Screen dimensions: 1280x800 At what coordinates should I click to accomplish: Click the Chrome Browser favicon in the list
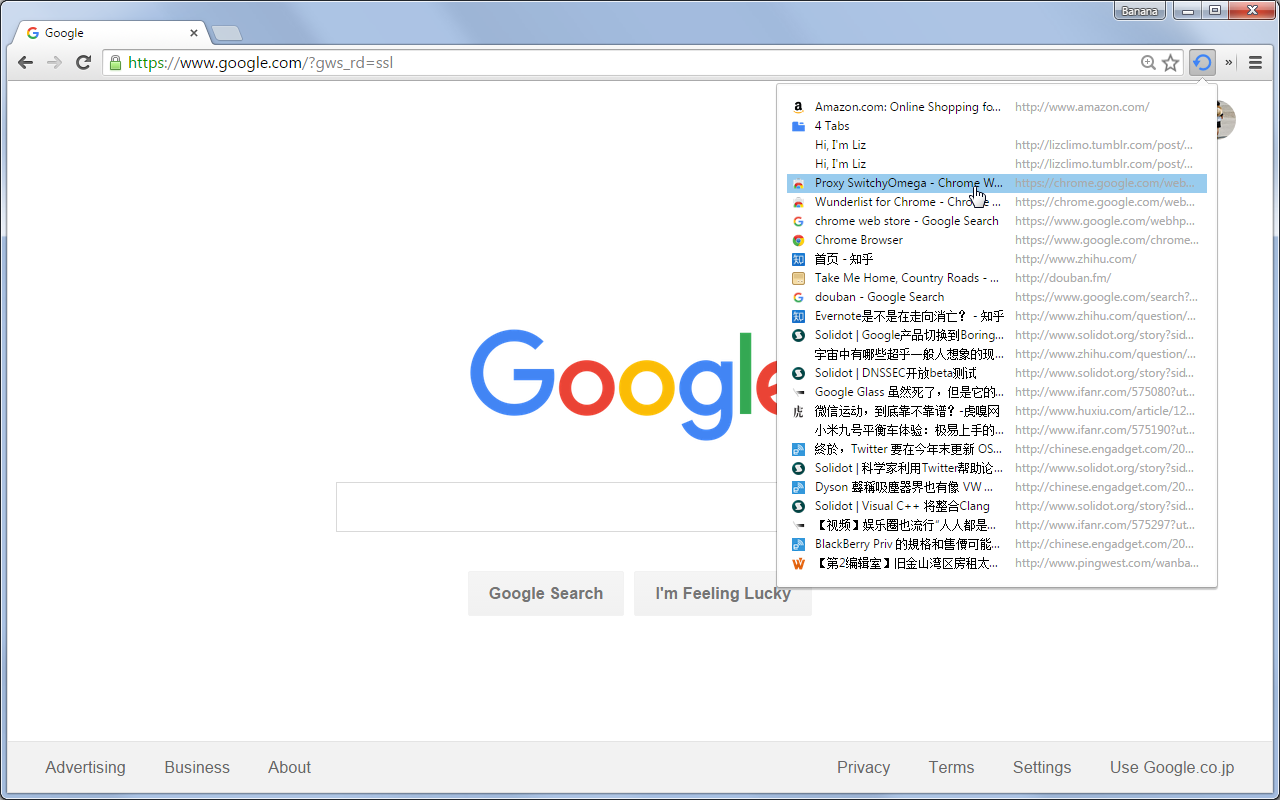coord(798,239)
